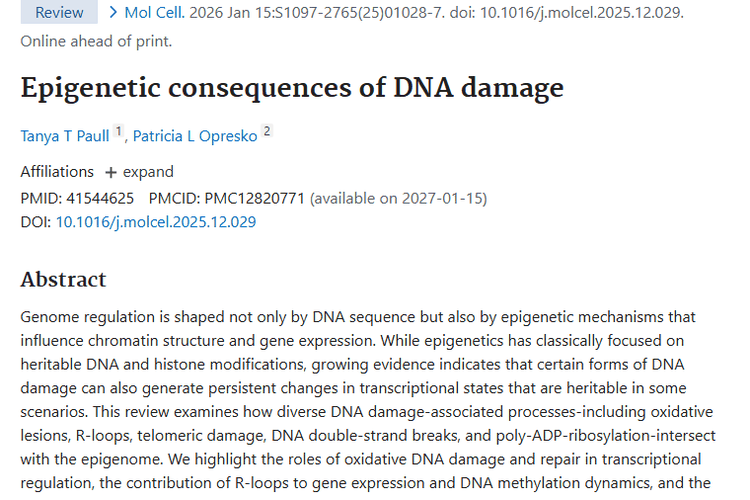Click affiliation superscript 1 after Tanya Paull
This screenshot has width=750, height=500.
(x=118, y=132)
